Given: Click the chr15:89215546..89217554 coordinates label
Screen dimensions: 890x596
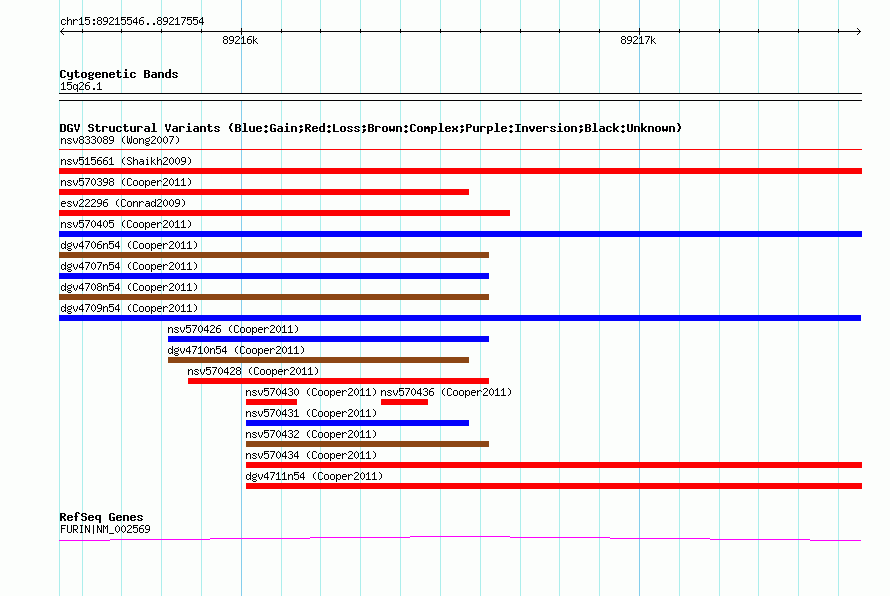Looking at the screenshot, I should click(x=132, y=21).
